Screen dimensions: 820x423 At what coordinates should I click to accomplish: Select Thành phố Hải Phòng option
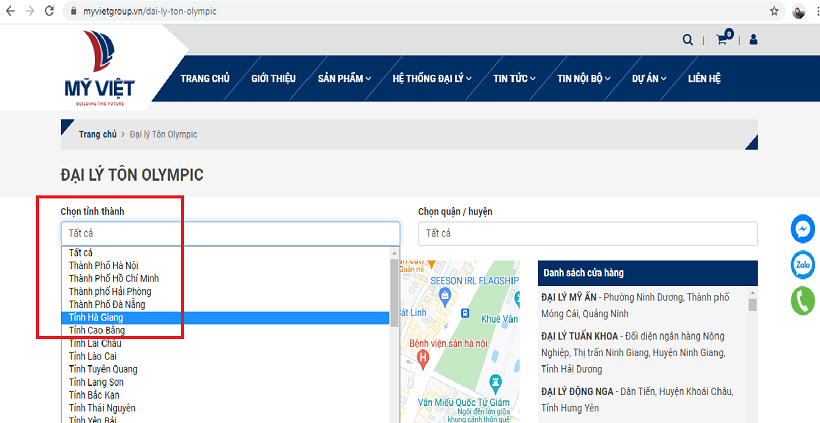pos(226,291)
